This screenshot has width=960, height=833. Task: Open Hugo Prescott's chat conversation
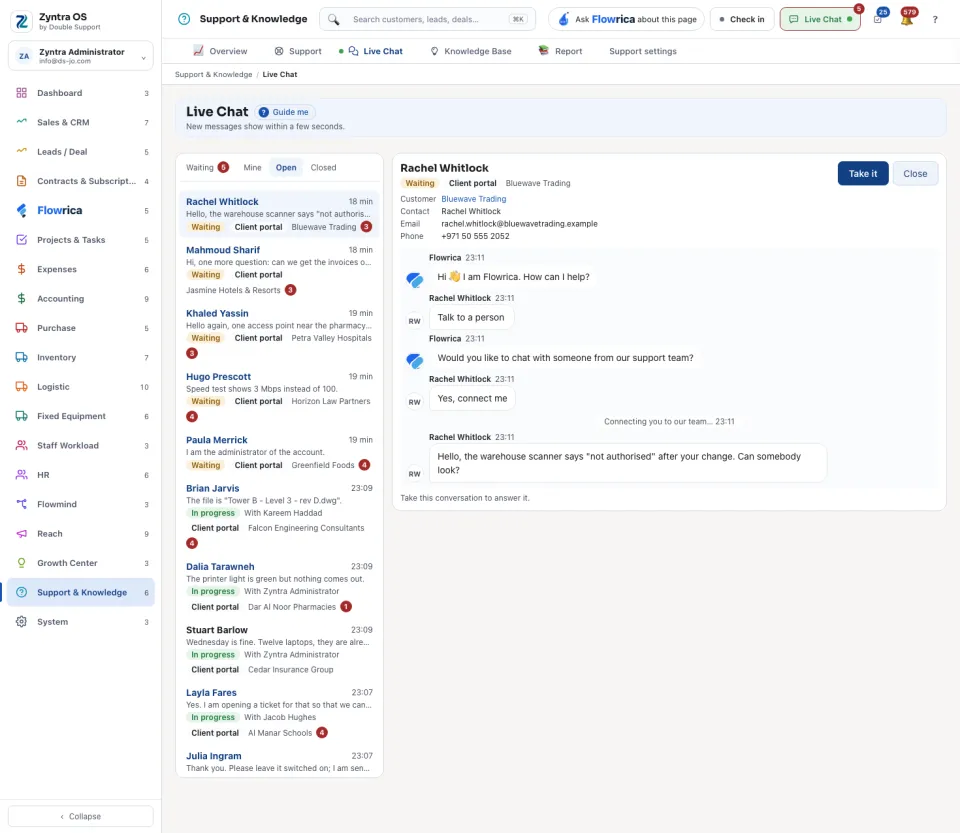click(x=279, y=397)
